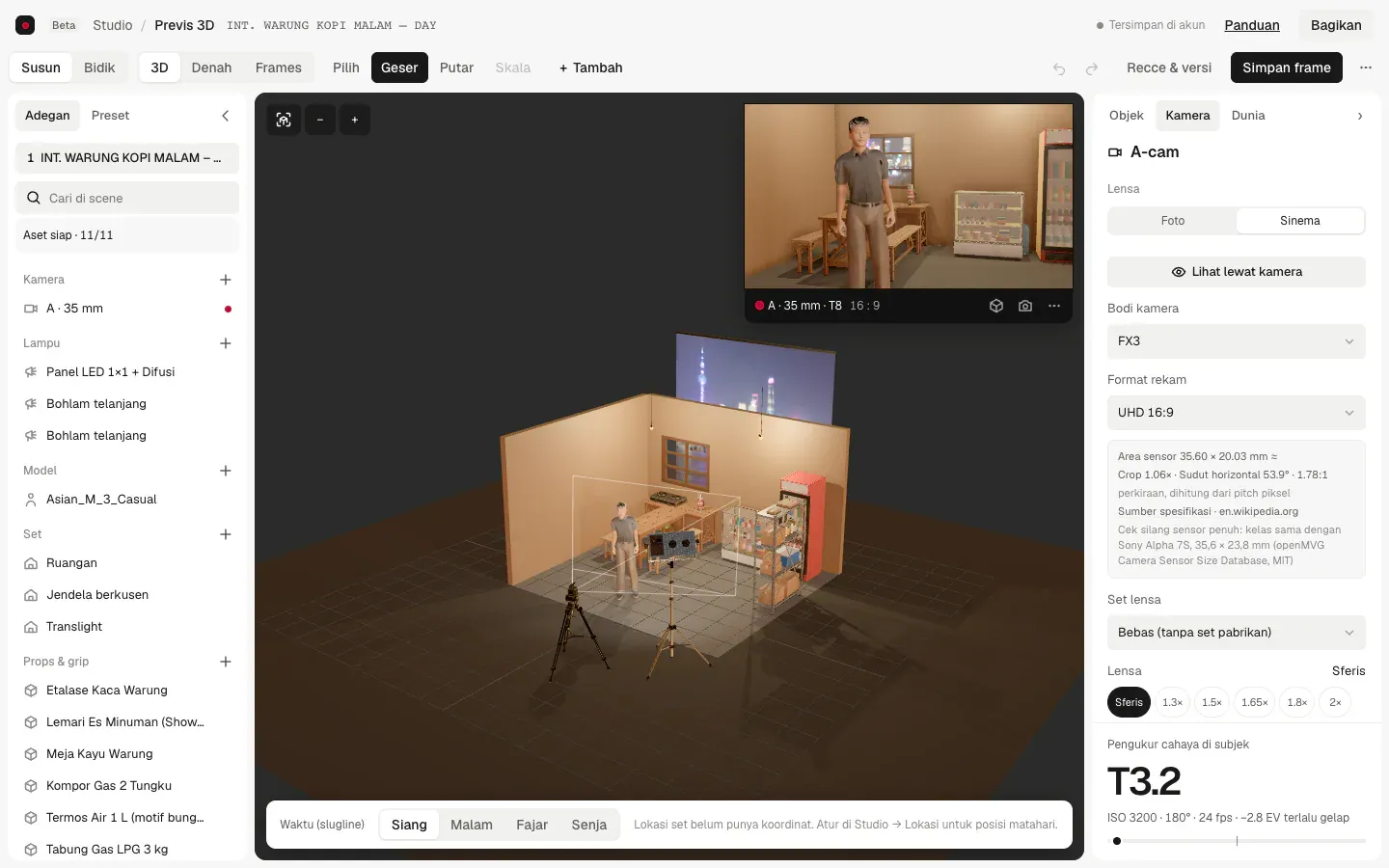1389x868 pixels.
Task: Switch lens mode to Sinema
Action: pos(1300,221)
